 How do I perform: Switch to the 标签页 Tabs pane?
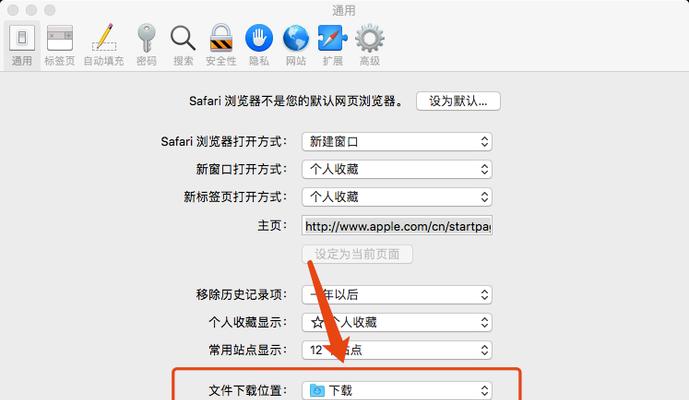pyautogui.click(x=60, y=46)
